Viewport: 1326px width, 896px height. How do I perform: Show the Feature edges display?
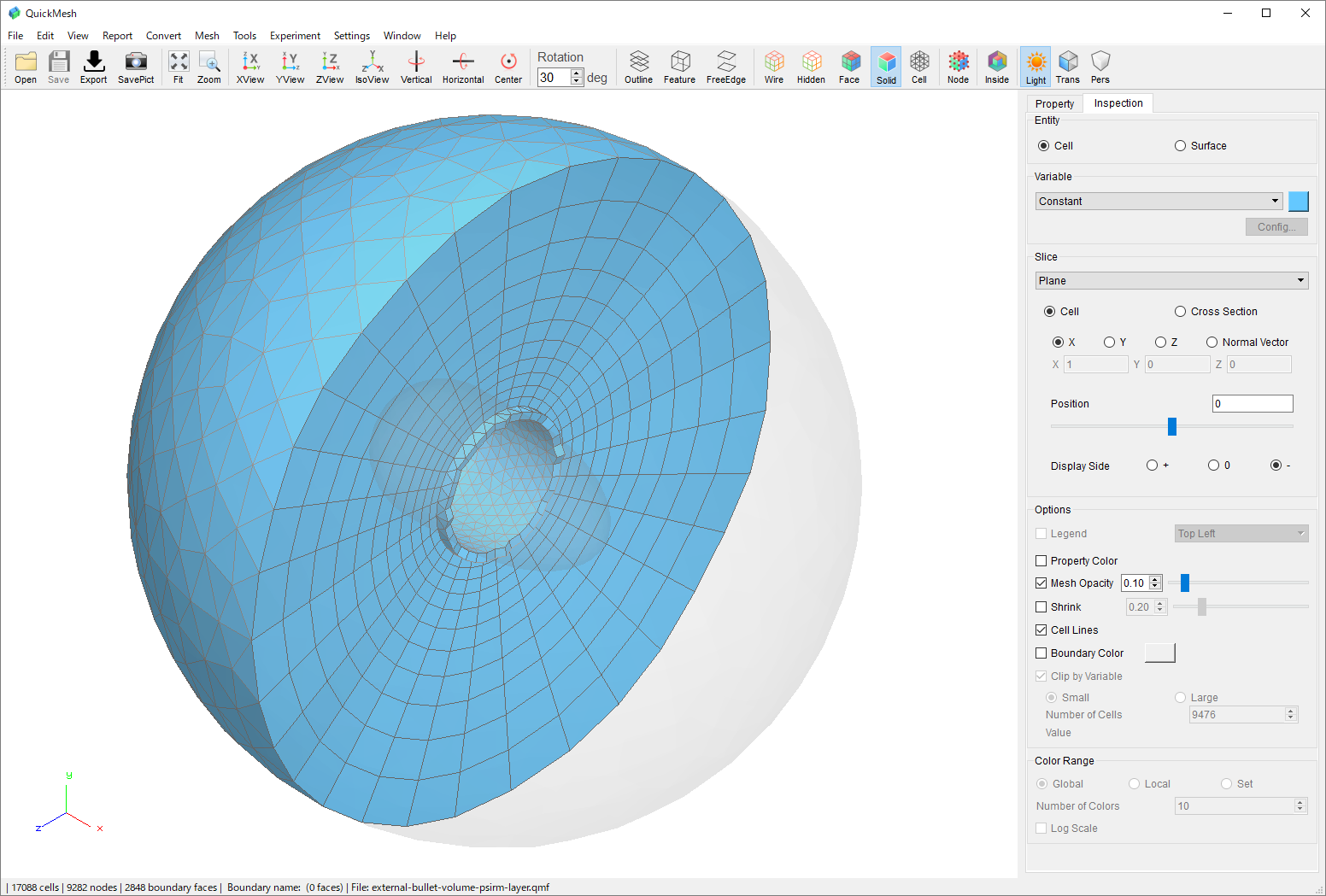pyautogui.click(x=680, y=67)
